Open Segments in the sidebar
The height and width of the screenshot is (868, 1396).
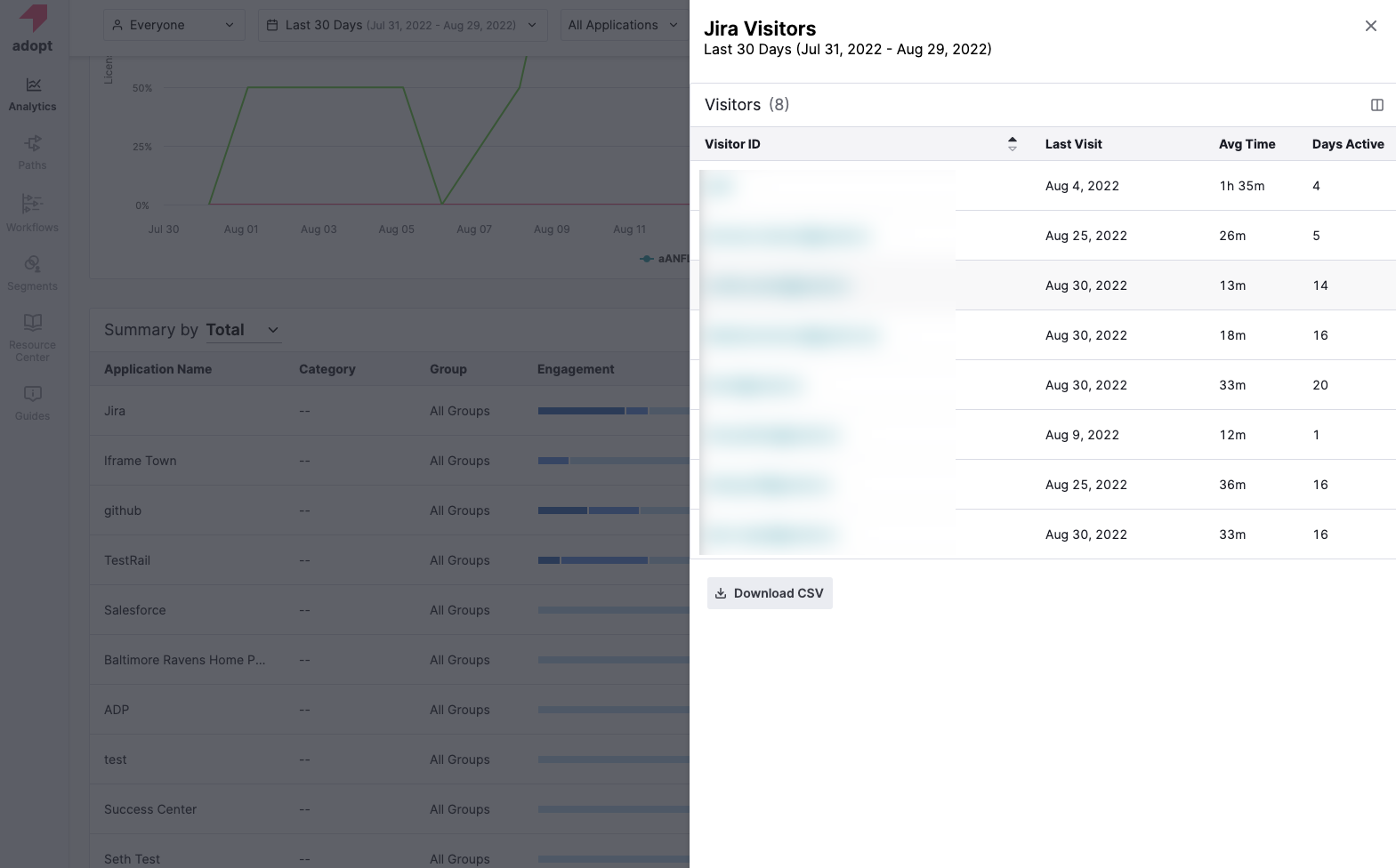coord(33,273)
